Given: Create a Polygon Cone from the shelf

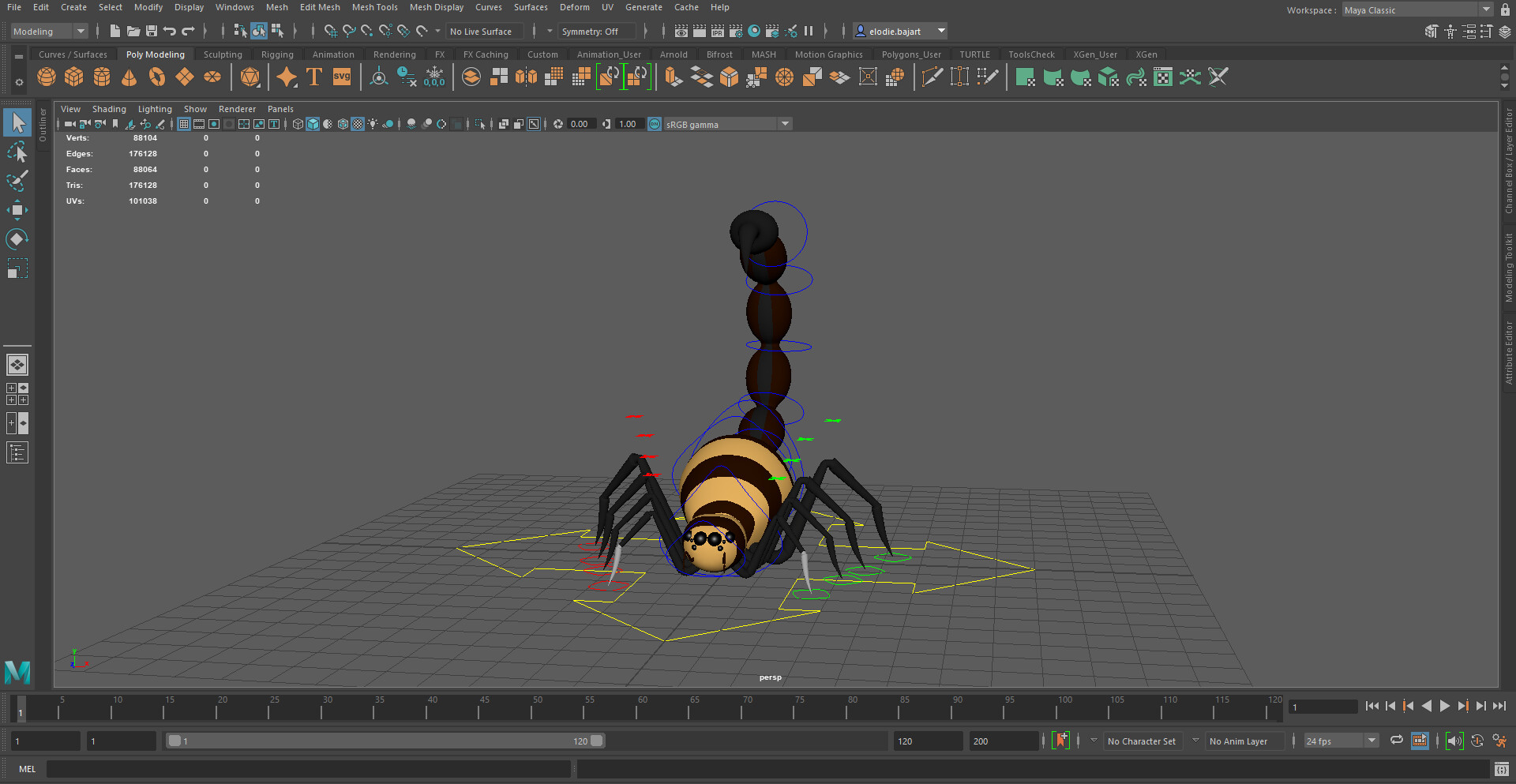Looking at the screenshot, I should (129, 77).
